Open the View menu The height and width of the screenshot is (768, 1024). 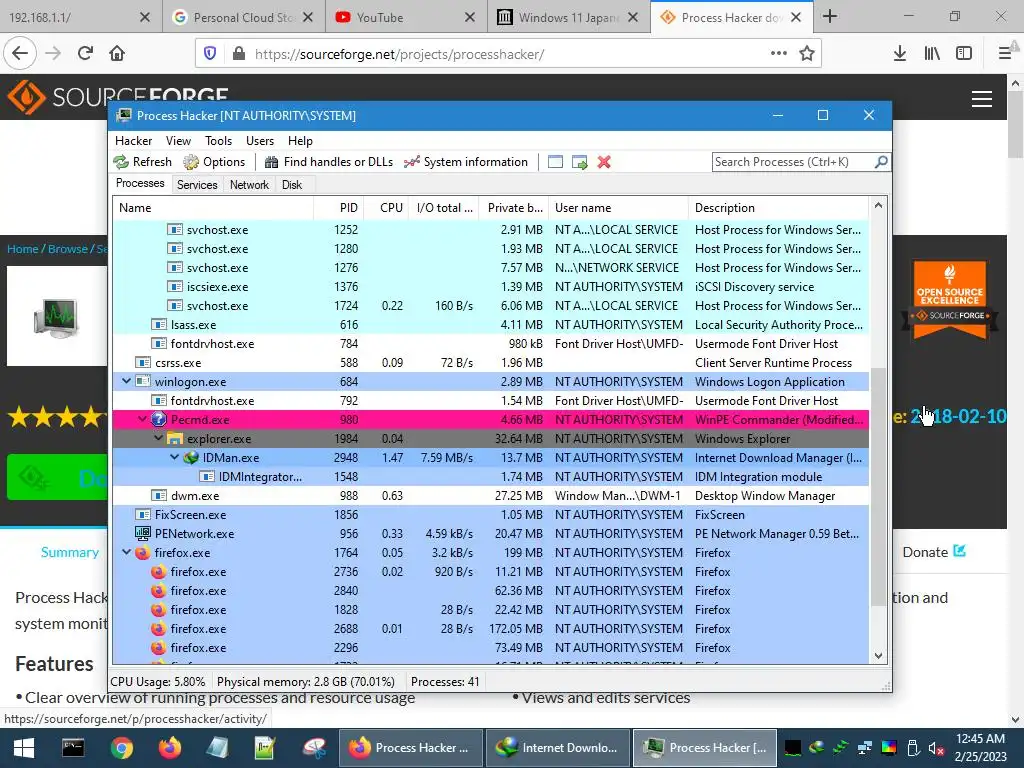coord(178,141)
